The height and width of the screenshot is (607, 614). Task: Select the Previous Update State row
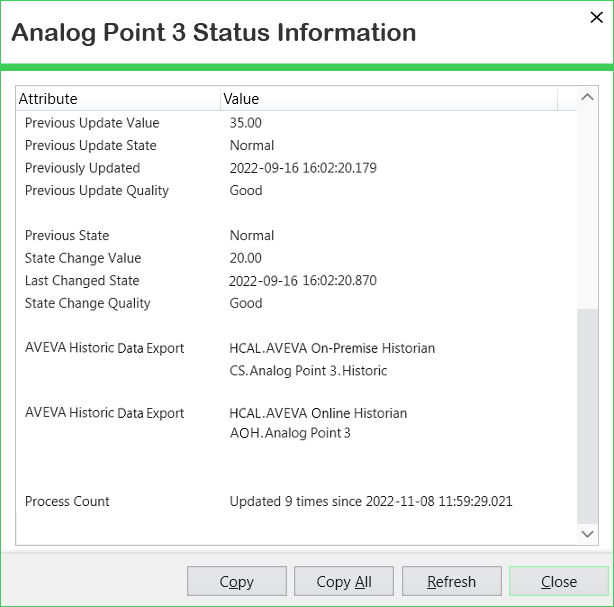(x=90, y=146)
